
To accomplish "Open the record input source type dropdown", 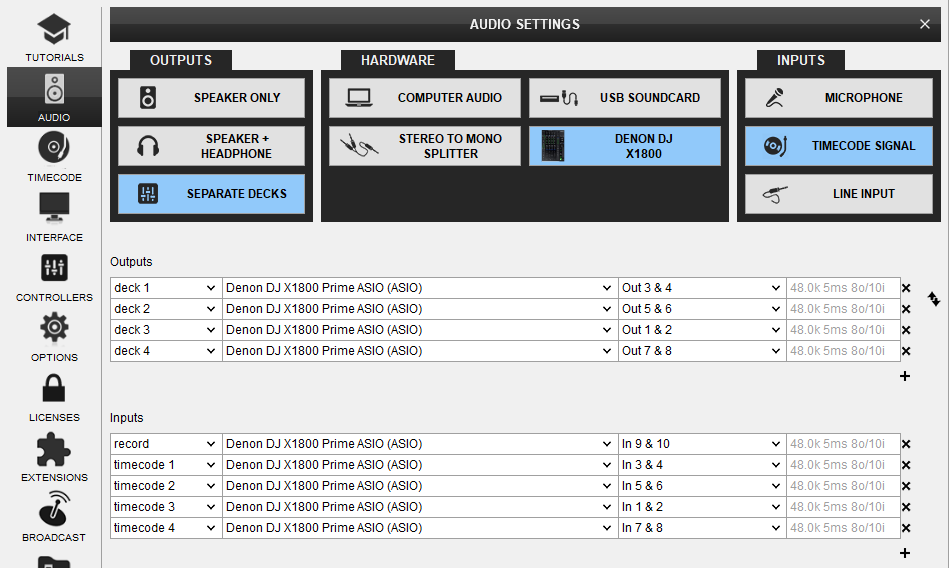I will 165,444.
